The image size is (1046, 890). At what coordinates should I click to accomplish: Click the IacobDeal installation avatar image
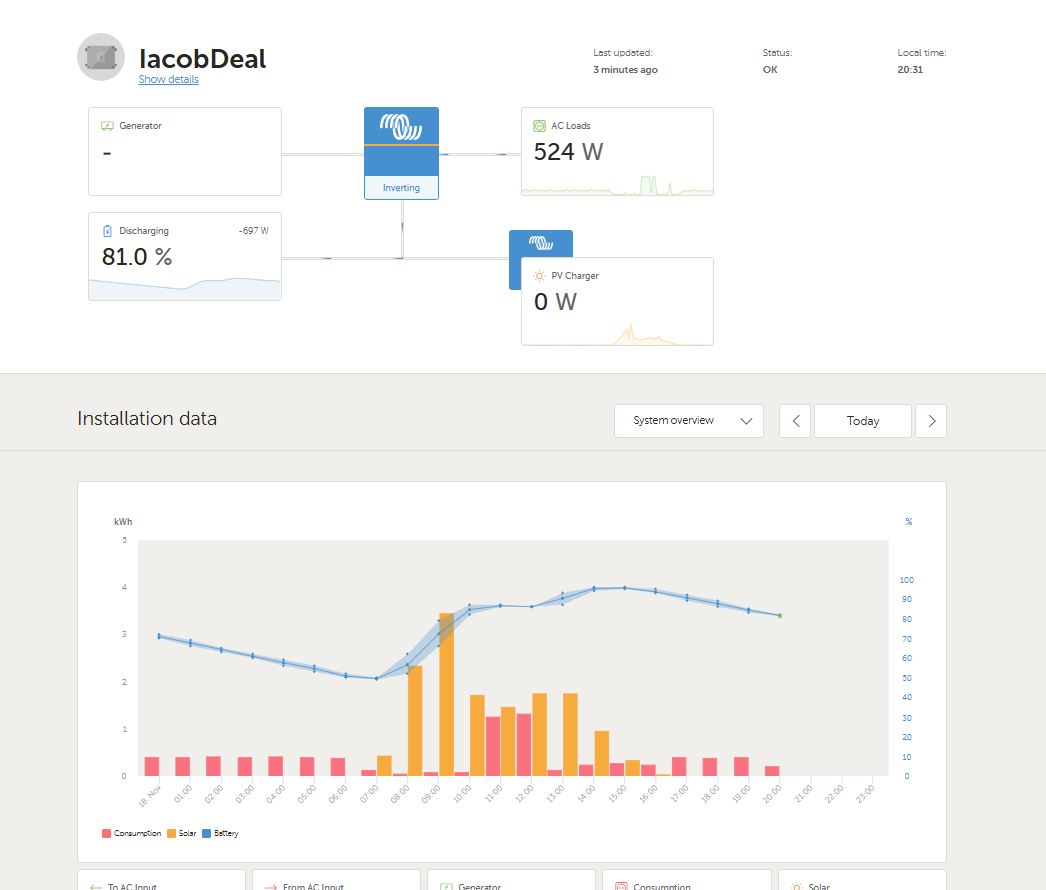pos(101,57)
